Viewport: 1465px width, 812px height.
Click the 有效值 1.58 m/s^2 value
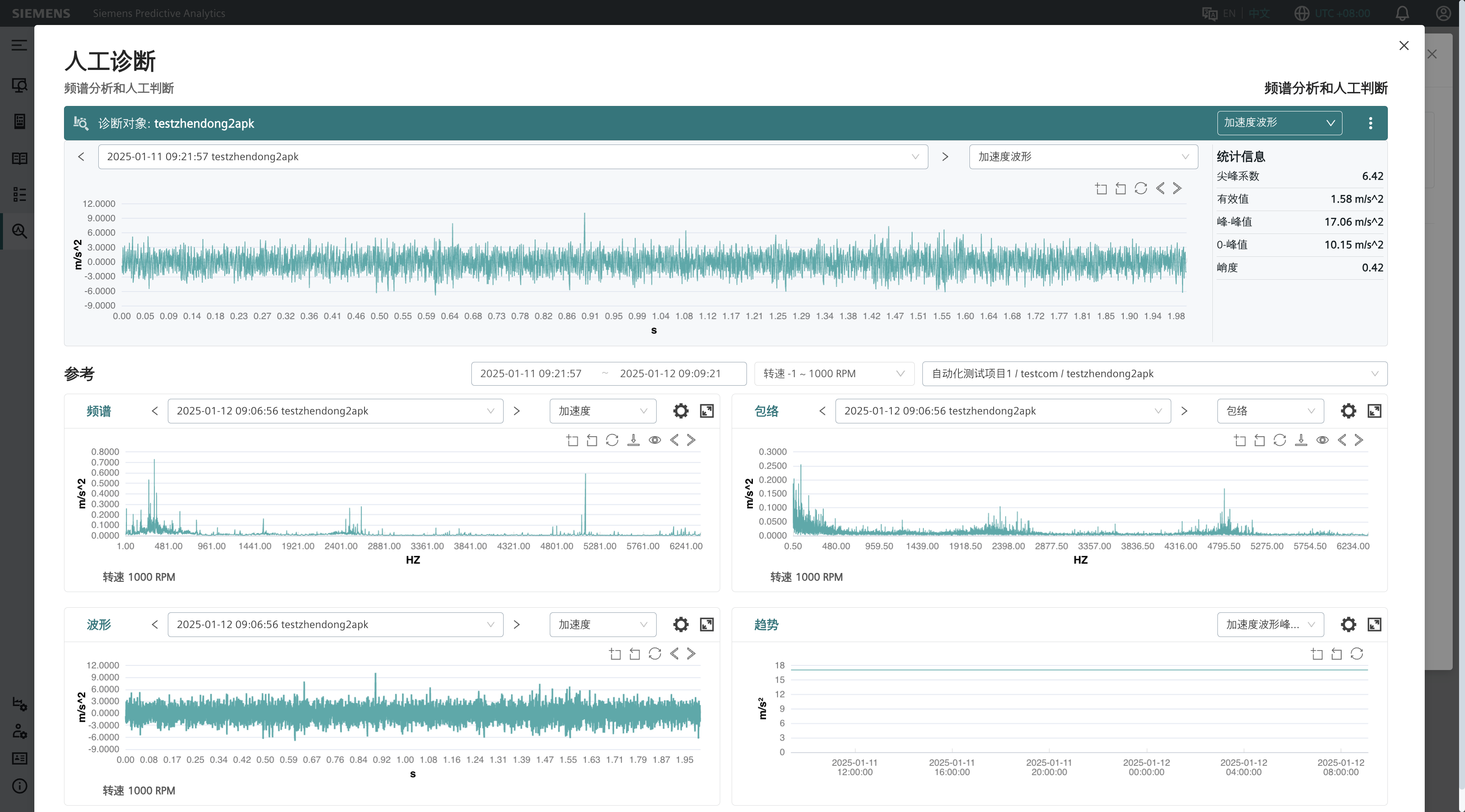point(1356,199)
